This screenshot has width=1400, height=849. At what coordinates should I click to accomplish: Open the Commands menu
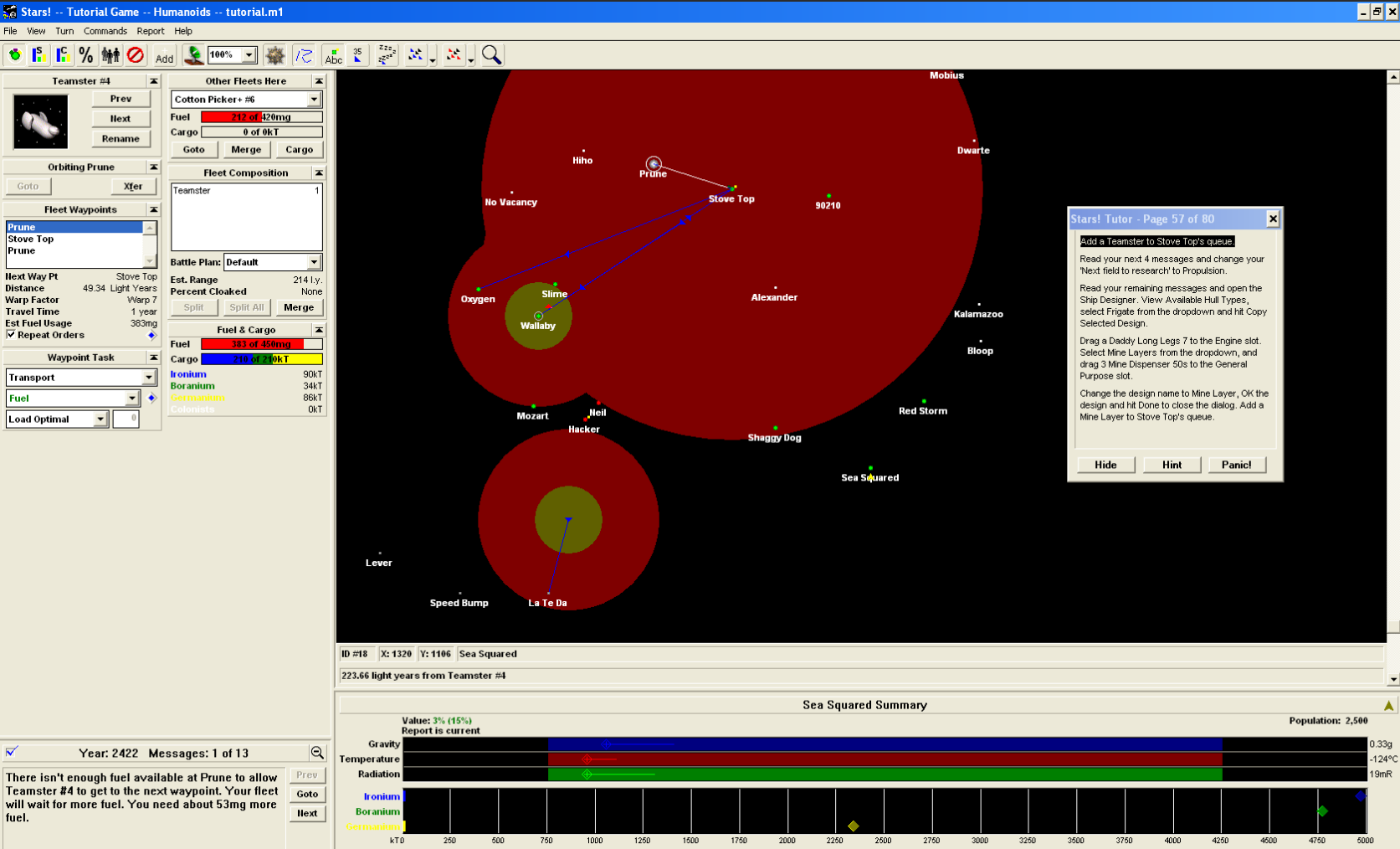[105, 31]
